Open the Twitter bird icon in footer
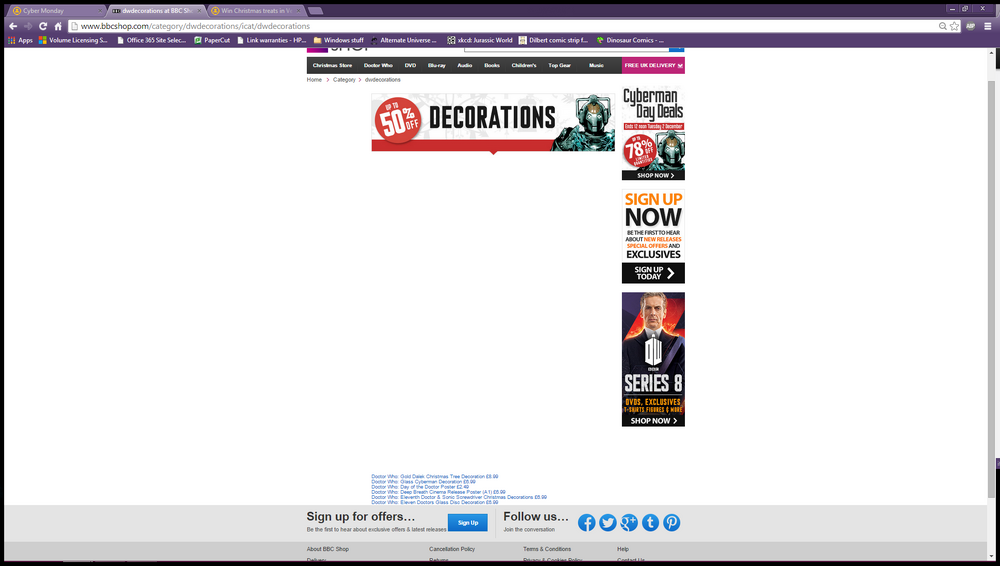This screenshot has width=1000, height=566. point(608,523)
